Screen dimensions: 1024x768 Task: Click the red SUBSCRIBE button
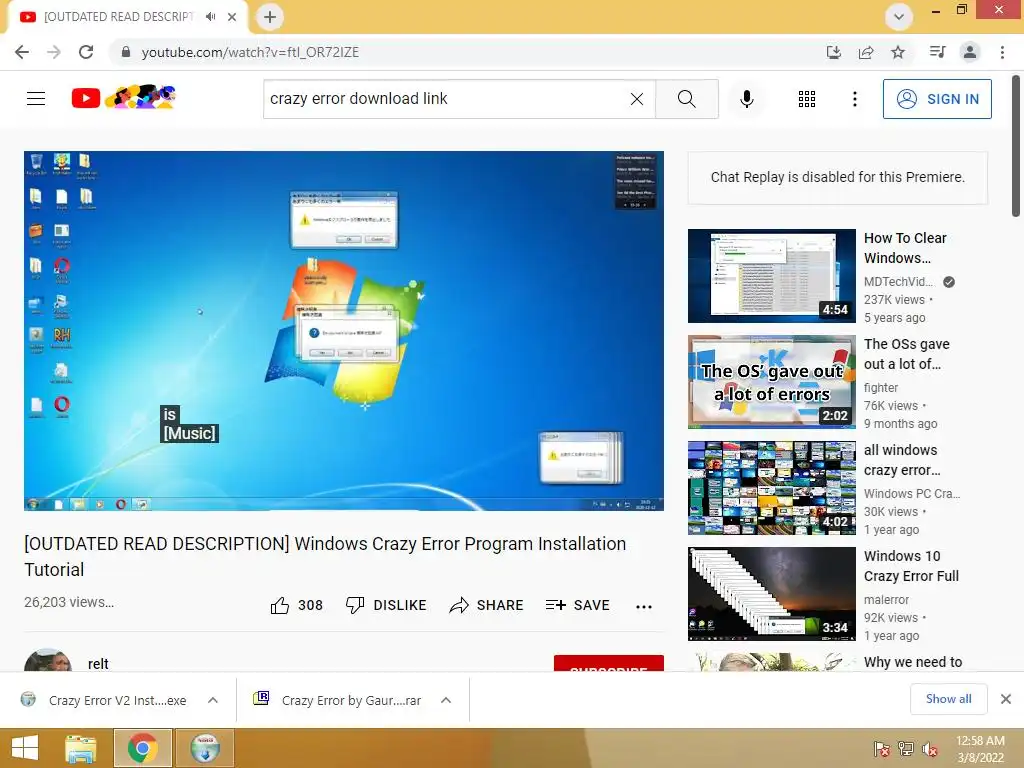[609, 664]
